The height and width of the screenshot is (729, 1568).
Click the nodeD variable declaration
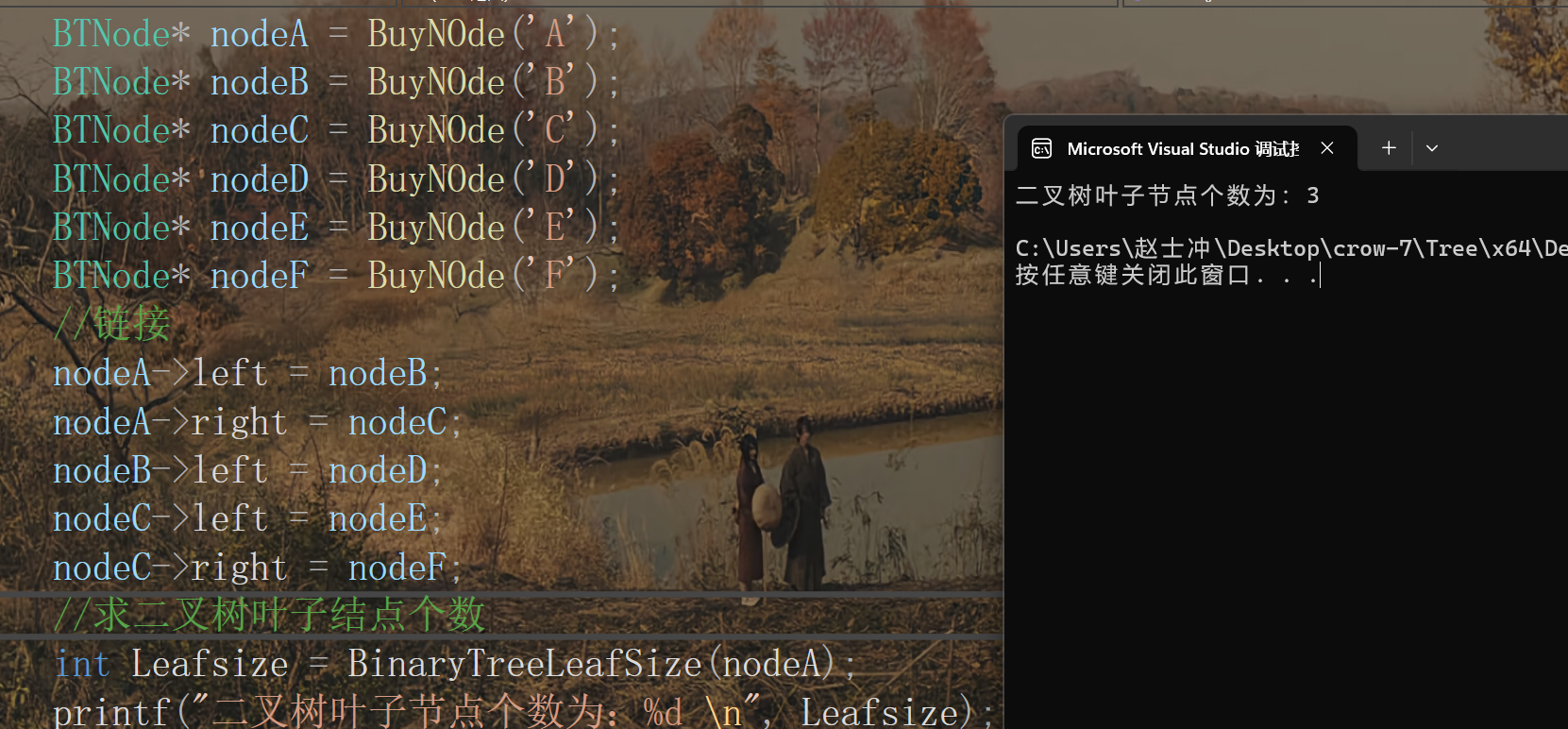(x=180, y=178)
